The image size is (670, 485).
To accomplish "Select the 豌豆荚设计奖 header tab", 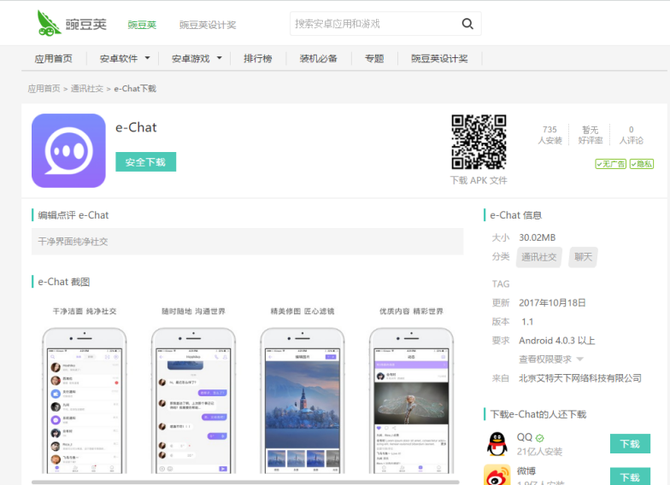I will tap(208, 25).
